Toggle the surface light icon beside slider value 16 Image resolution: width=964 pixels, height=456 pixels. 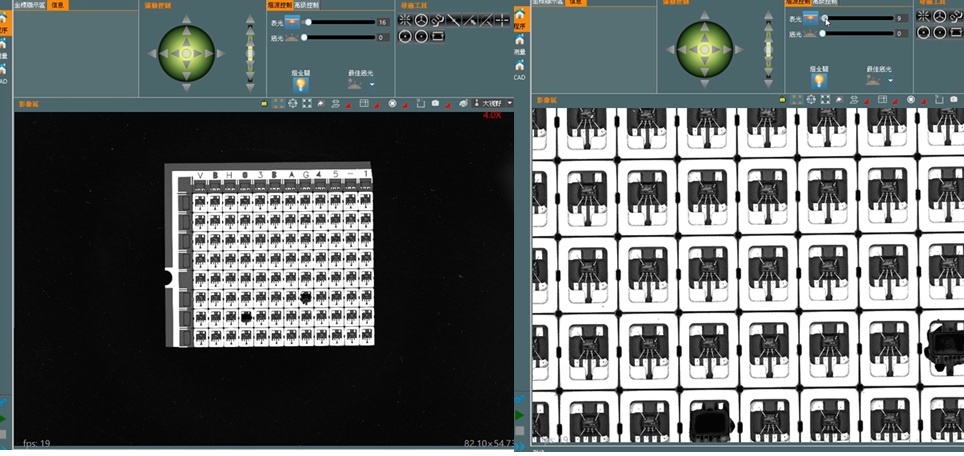292,23
